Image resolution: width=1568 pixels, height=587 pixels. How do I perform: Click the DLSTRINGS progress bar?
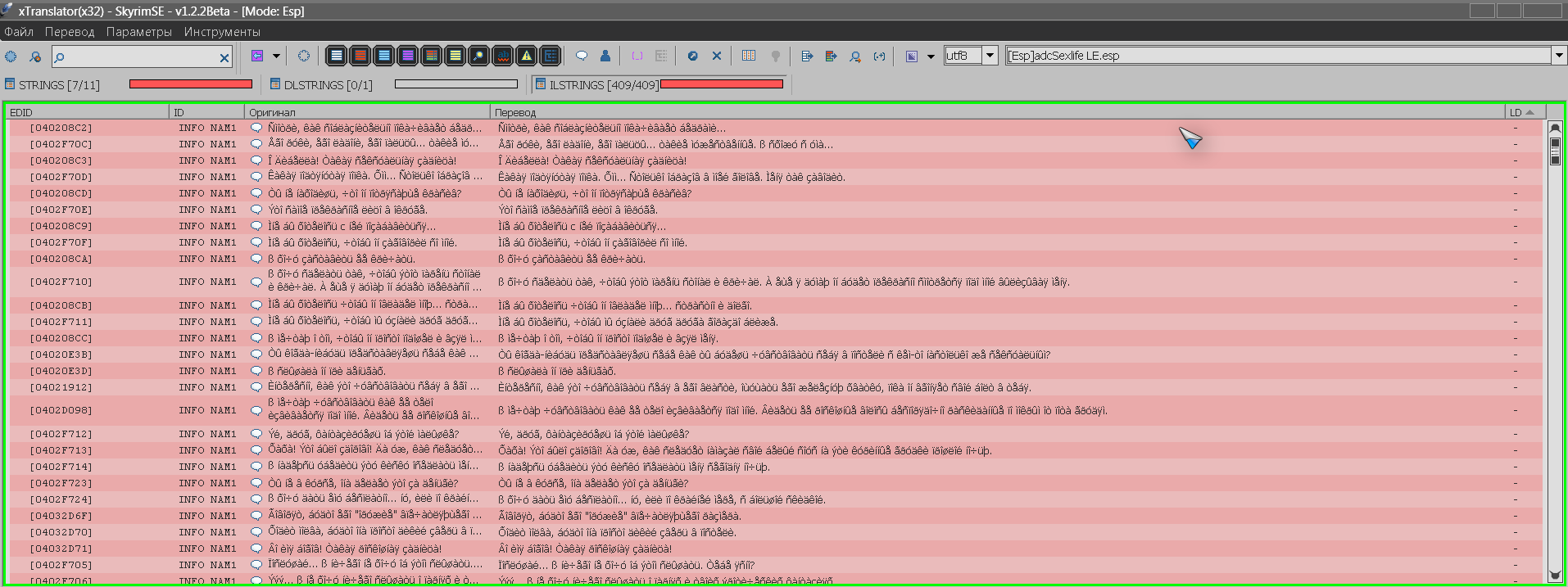455,84
